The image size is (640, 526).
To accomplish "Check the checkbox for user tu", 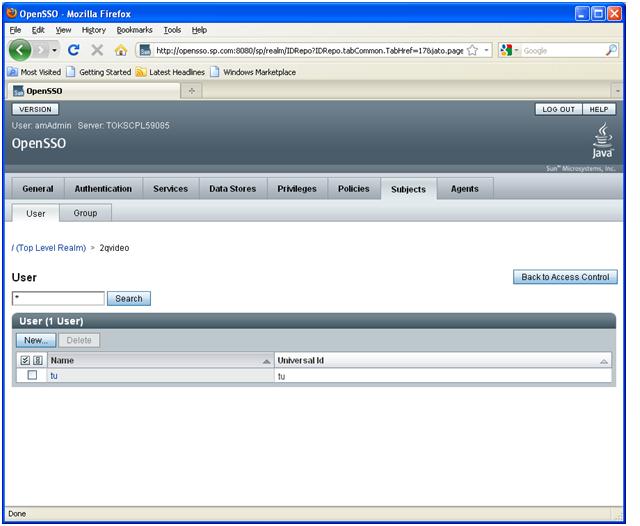I will (32, 376).
